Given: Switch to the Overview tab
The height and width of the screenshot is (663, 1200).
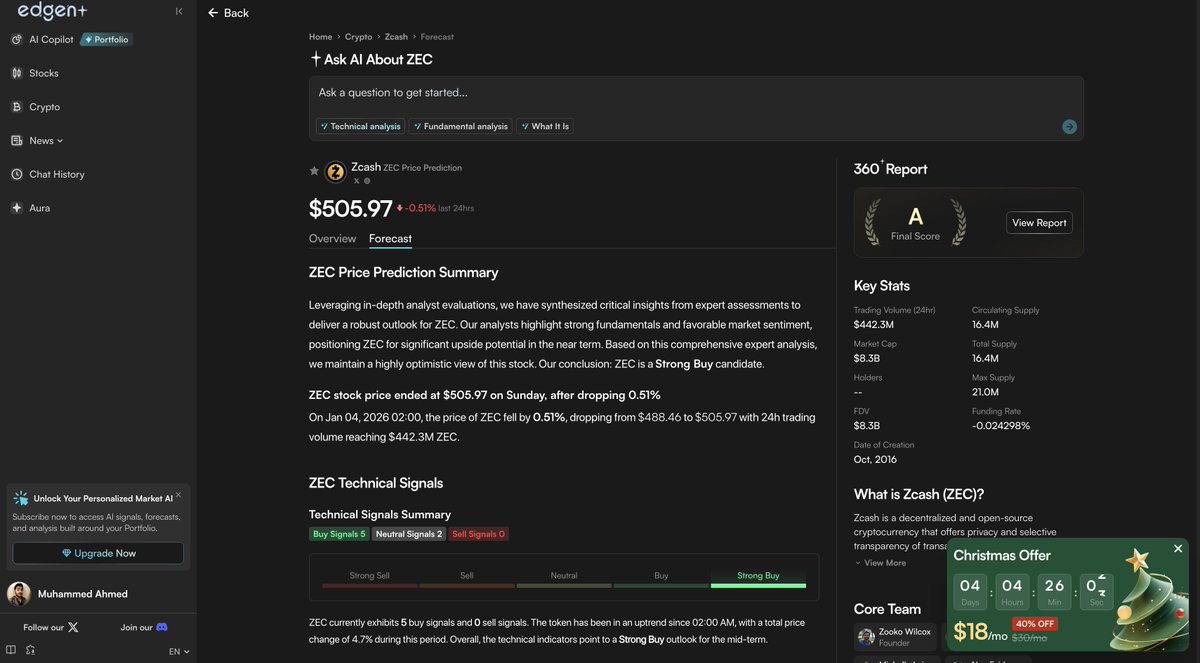Looking at the screenshot, I should [x=331, y=238].
